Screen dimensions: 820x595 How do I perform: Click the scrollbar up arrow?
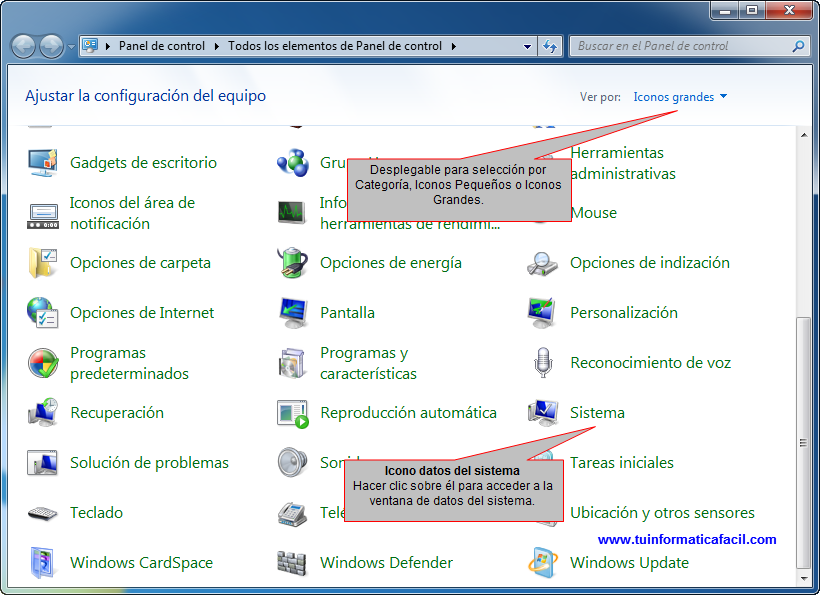pyautogui.click(x=803, y=135)
